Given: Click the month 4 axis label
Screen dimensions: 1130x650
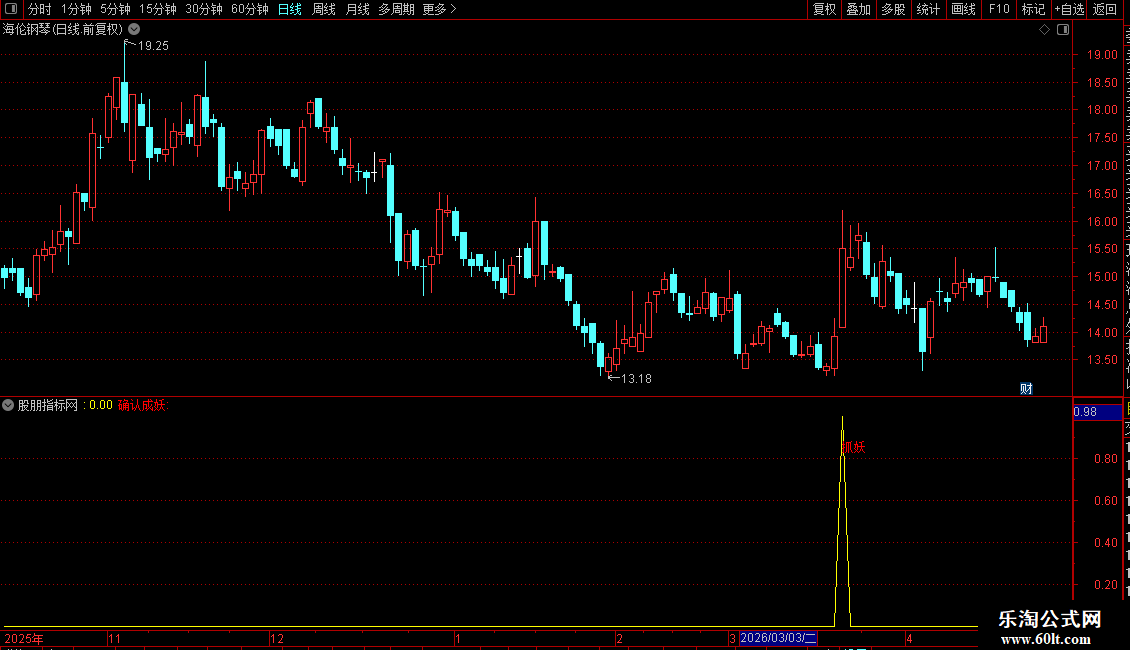Looking at the screenshot, I should click(x=909, y=638).
